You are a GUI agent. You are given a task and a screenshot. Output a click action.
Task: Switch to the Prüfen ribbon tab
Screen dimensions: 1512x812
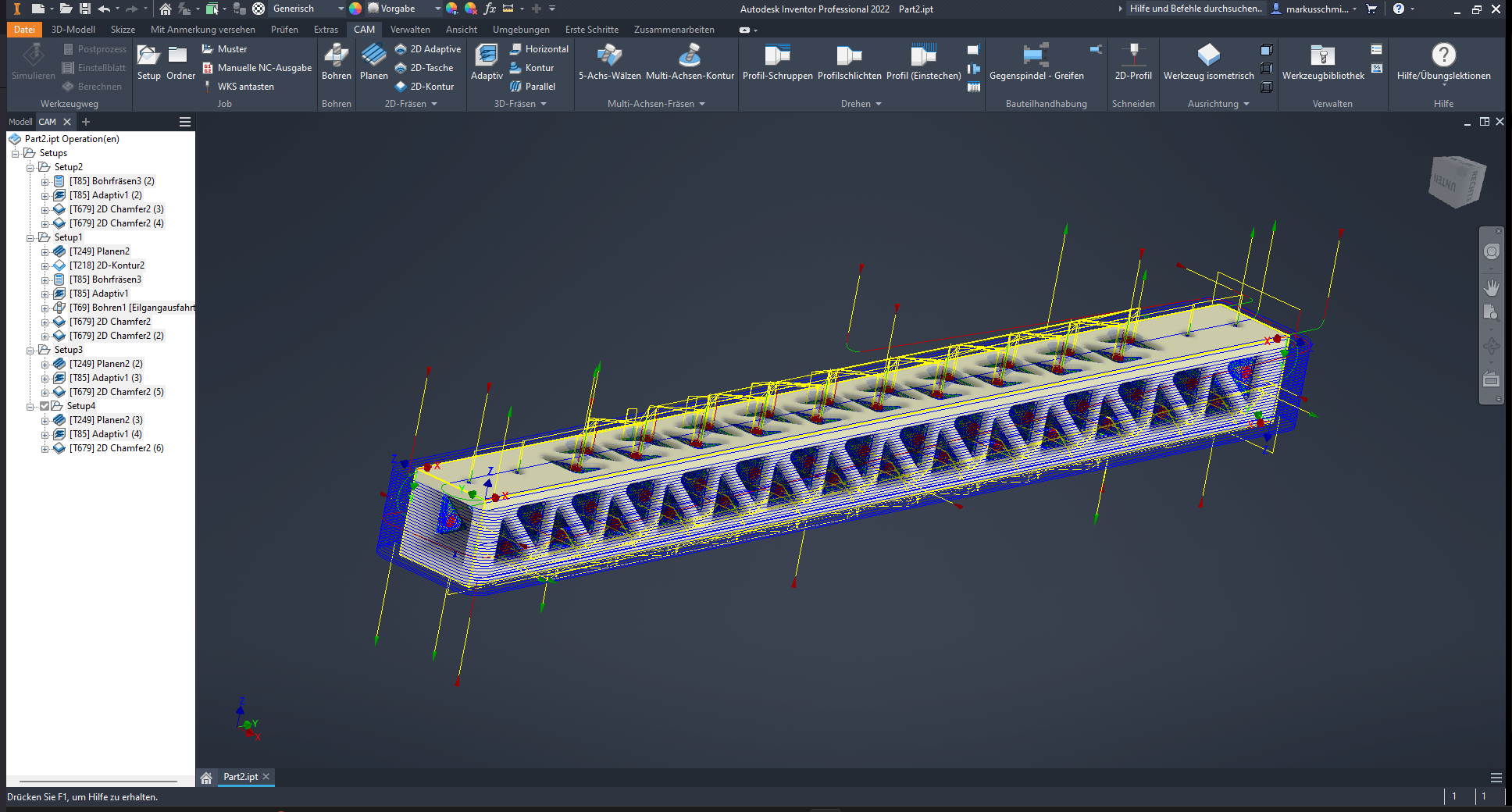pyautogui.click(x=284, y=30)
